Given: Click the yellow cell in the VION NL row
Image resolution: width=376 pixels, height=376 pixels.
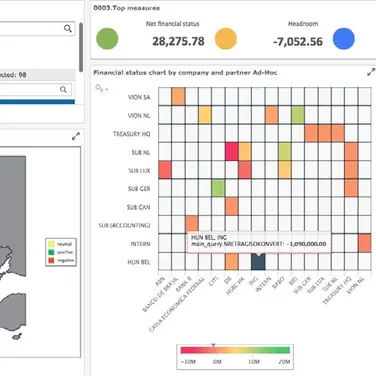Looking at the screenshot, I should 205,115.
